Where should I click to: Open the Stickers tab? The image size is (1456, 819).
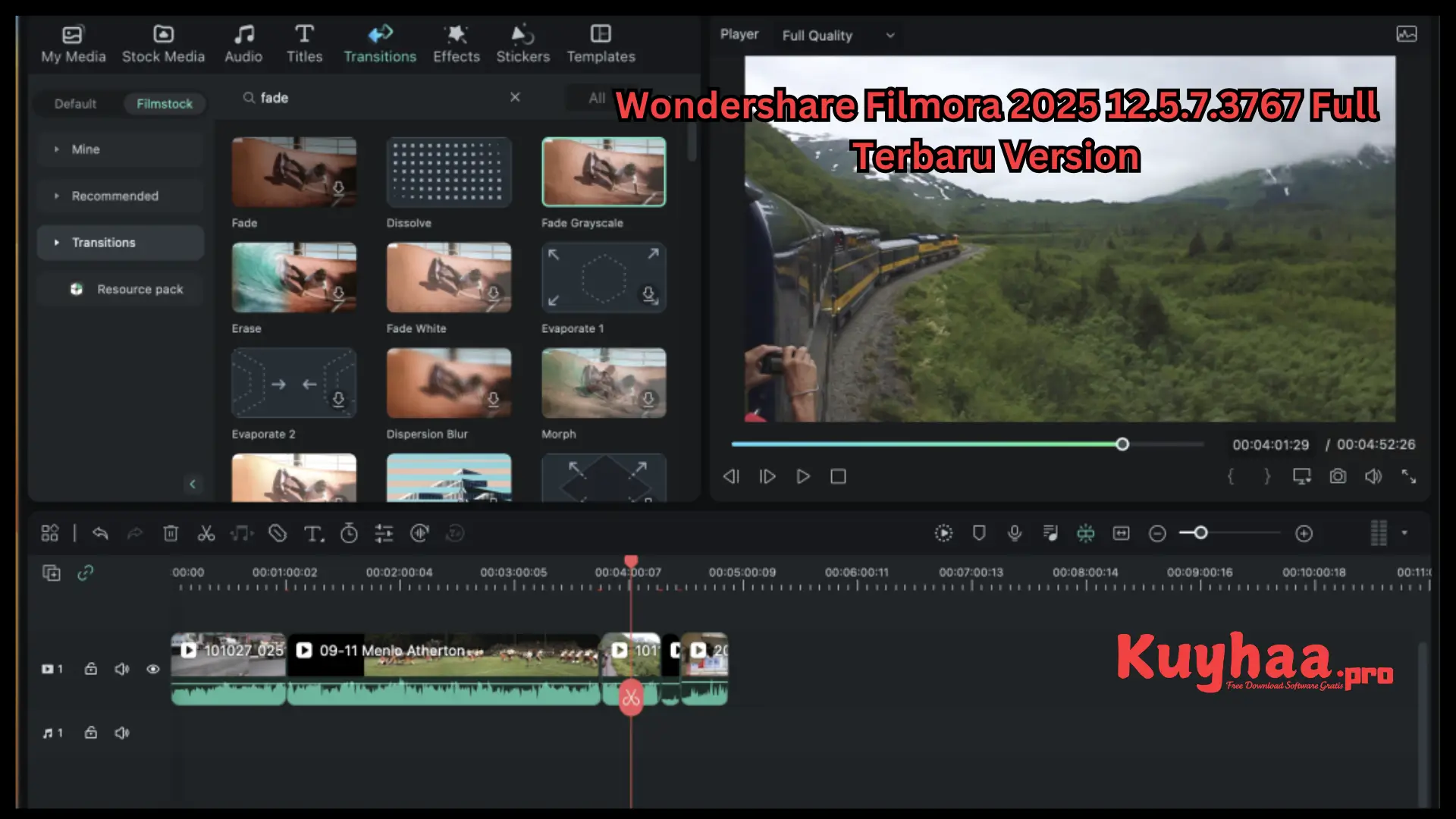[x=522, y=44]
